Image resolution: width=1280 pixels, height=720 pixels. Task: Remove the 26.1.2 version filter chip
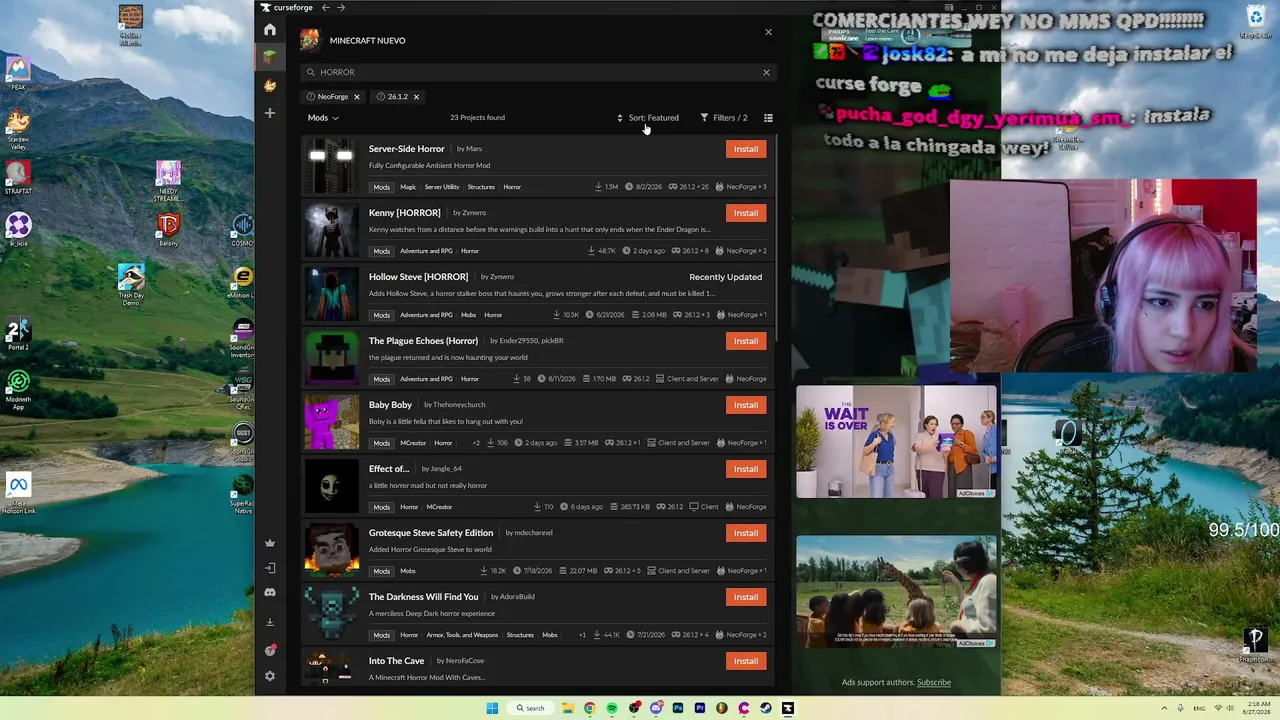[x=416, y=97]
